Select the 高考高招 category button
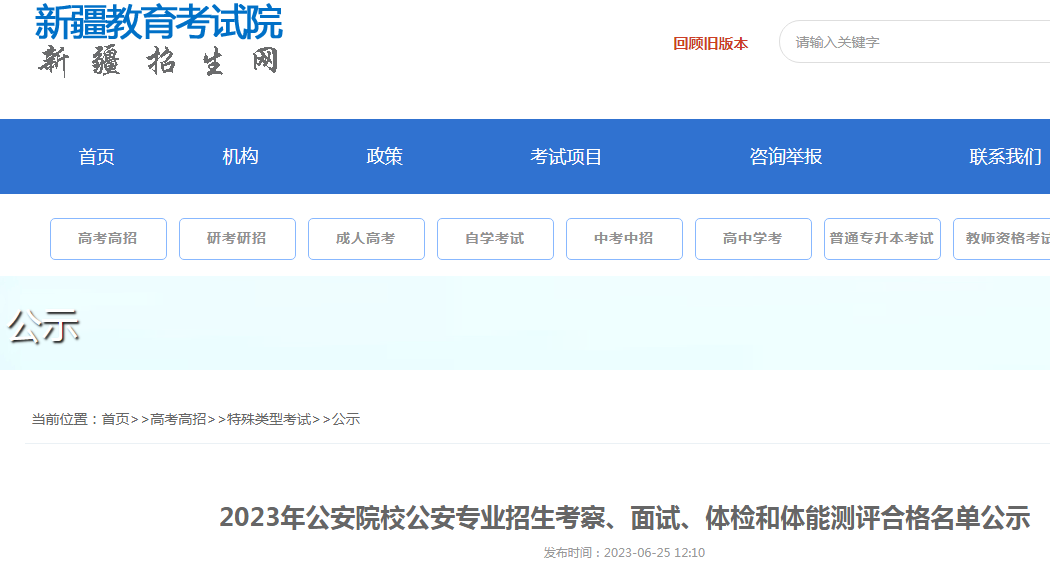Viewport: 1050px width, 562px height. (x=108, y=238)
